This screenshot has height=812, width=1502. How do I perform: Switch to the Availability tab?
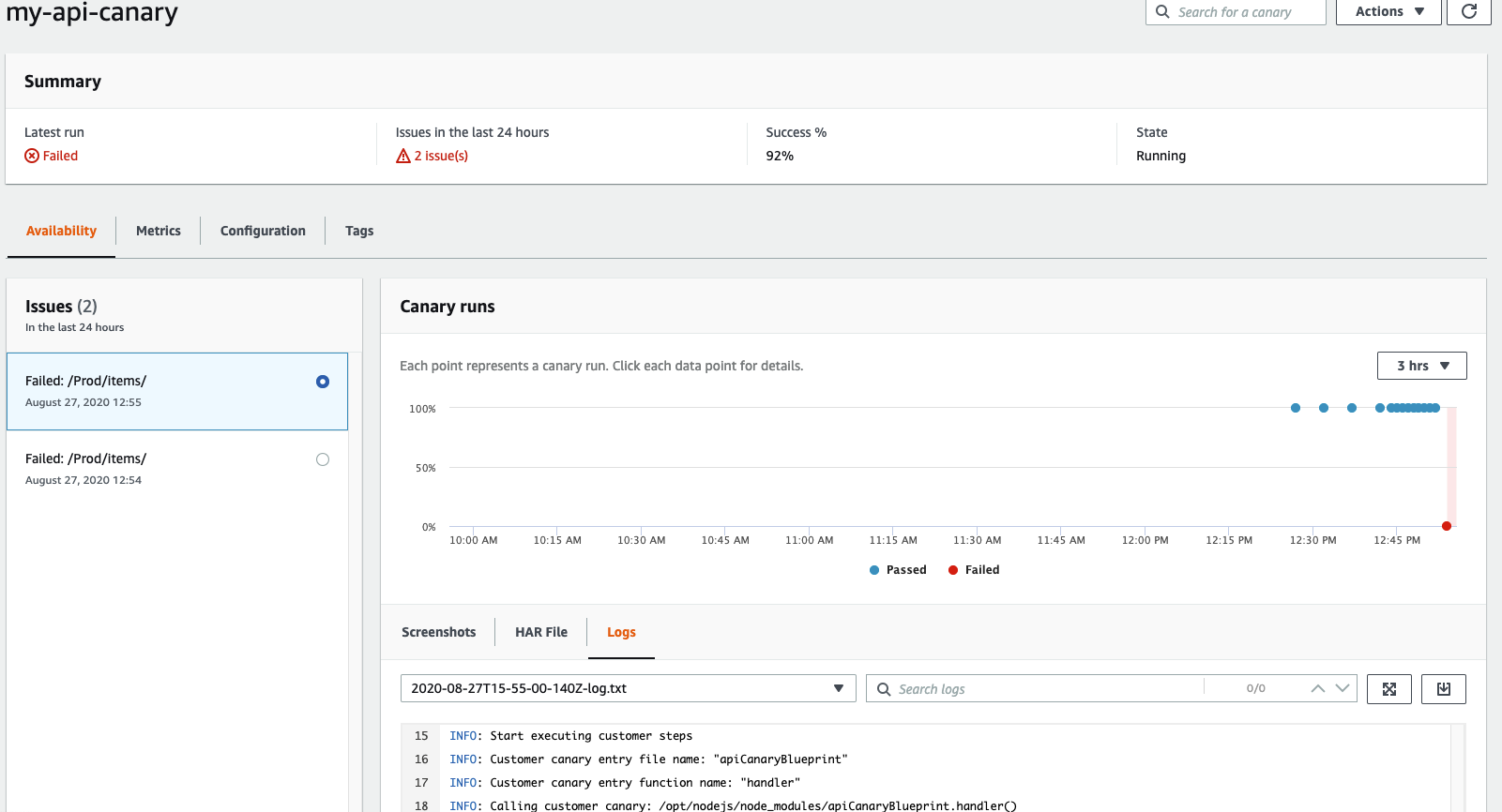[61, 231]
